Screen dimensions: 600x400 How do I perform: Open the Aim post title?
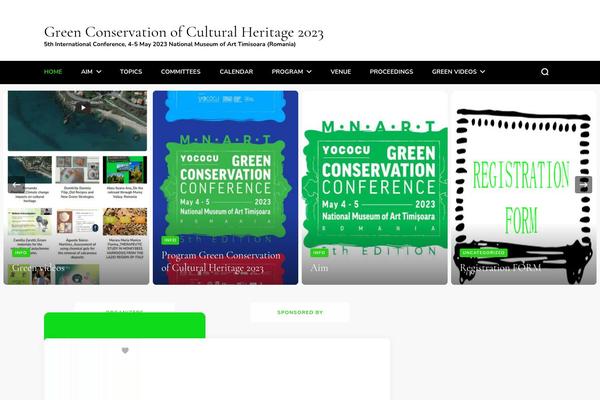(319, 268)
